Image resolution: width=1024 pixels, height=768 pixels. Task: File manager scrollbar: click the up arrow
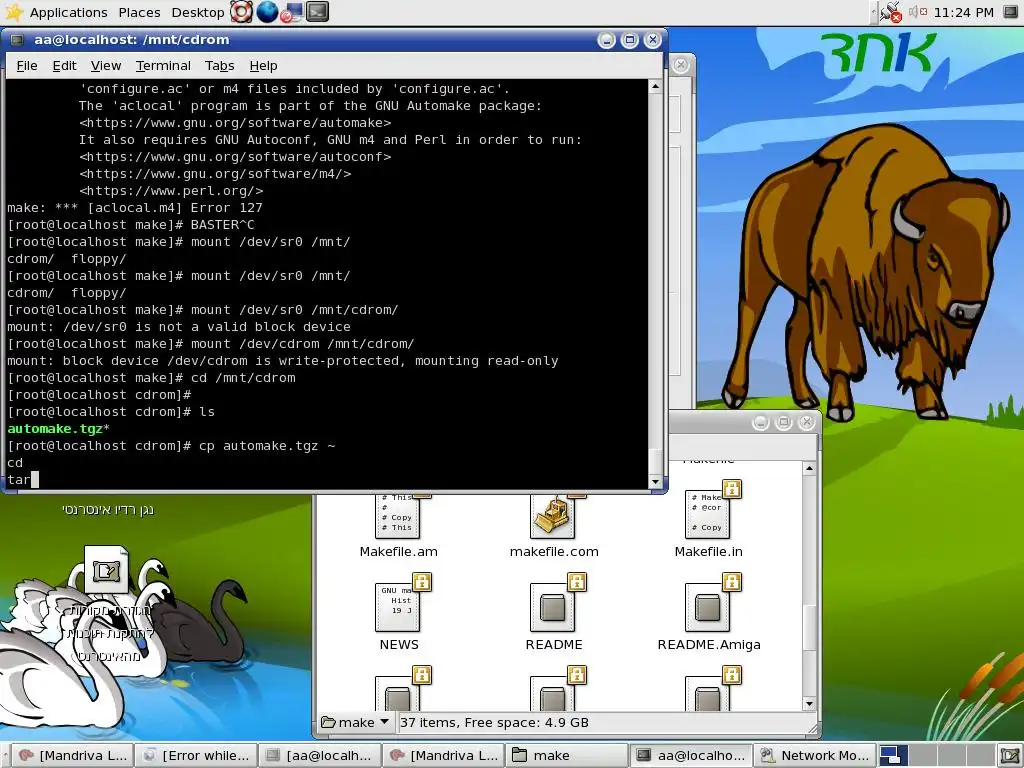click(810, 468)
